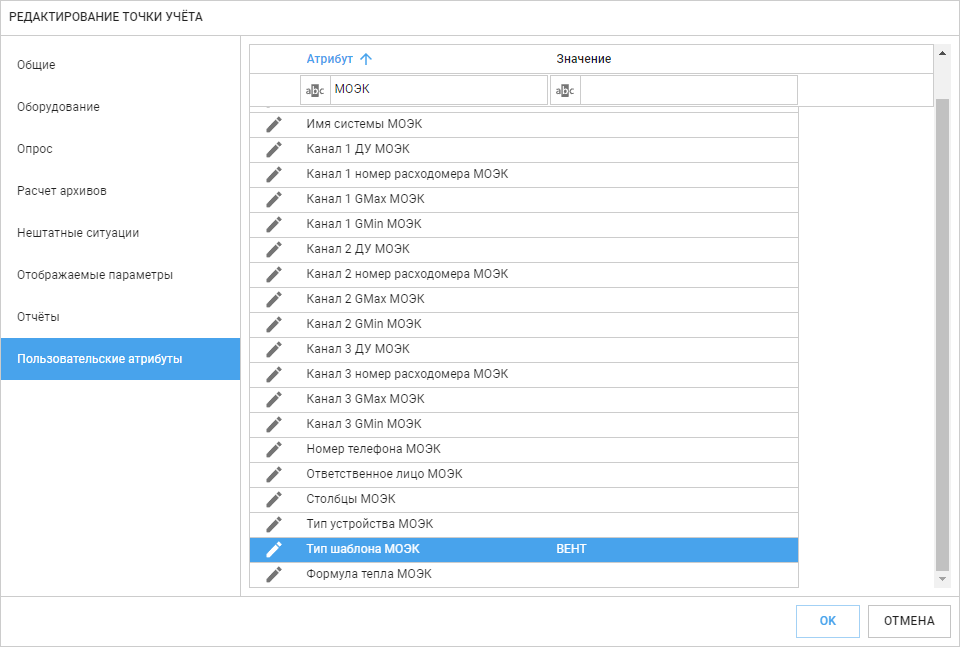Click the Атрибут ascending sort arrow
Image resolution: width=960 pixels, height=647 pixels.
click(366, 59)
